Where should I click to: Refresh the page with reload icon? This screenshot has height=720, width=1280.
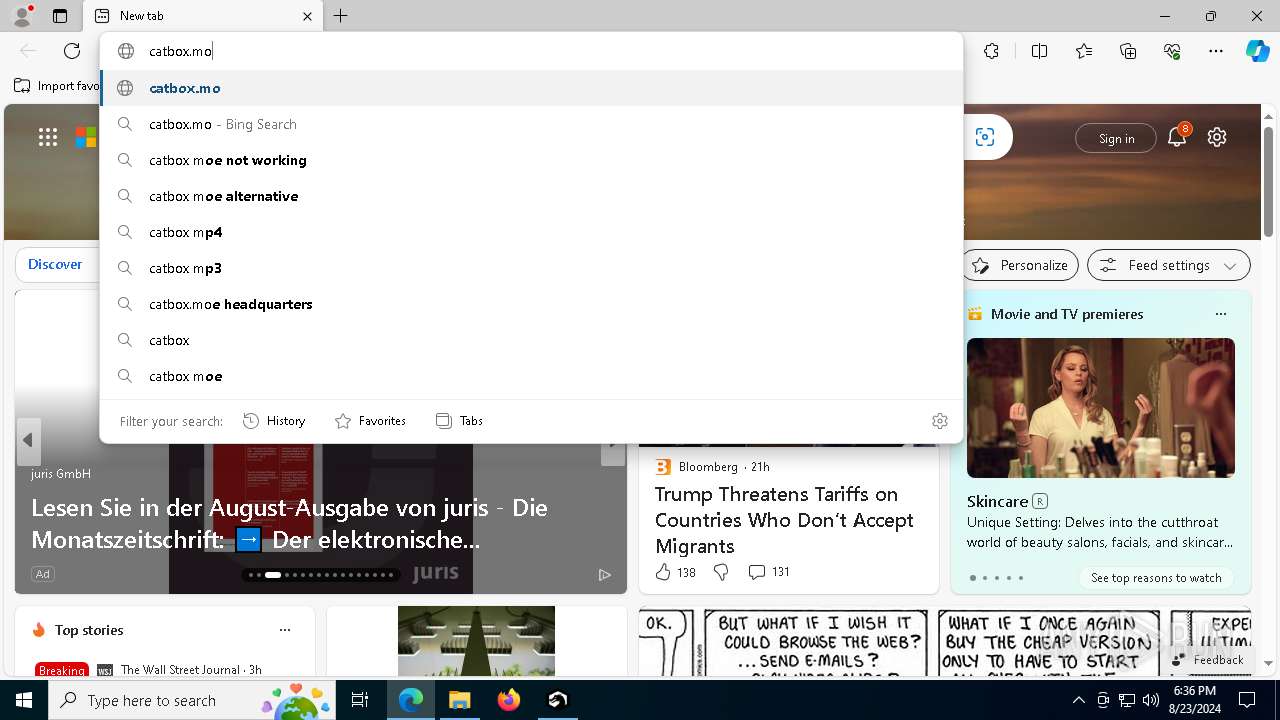(x=72, y=51)
